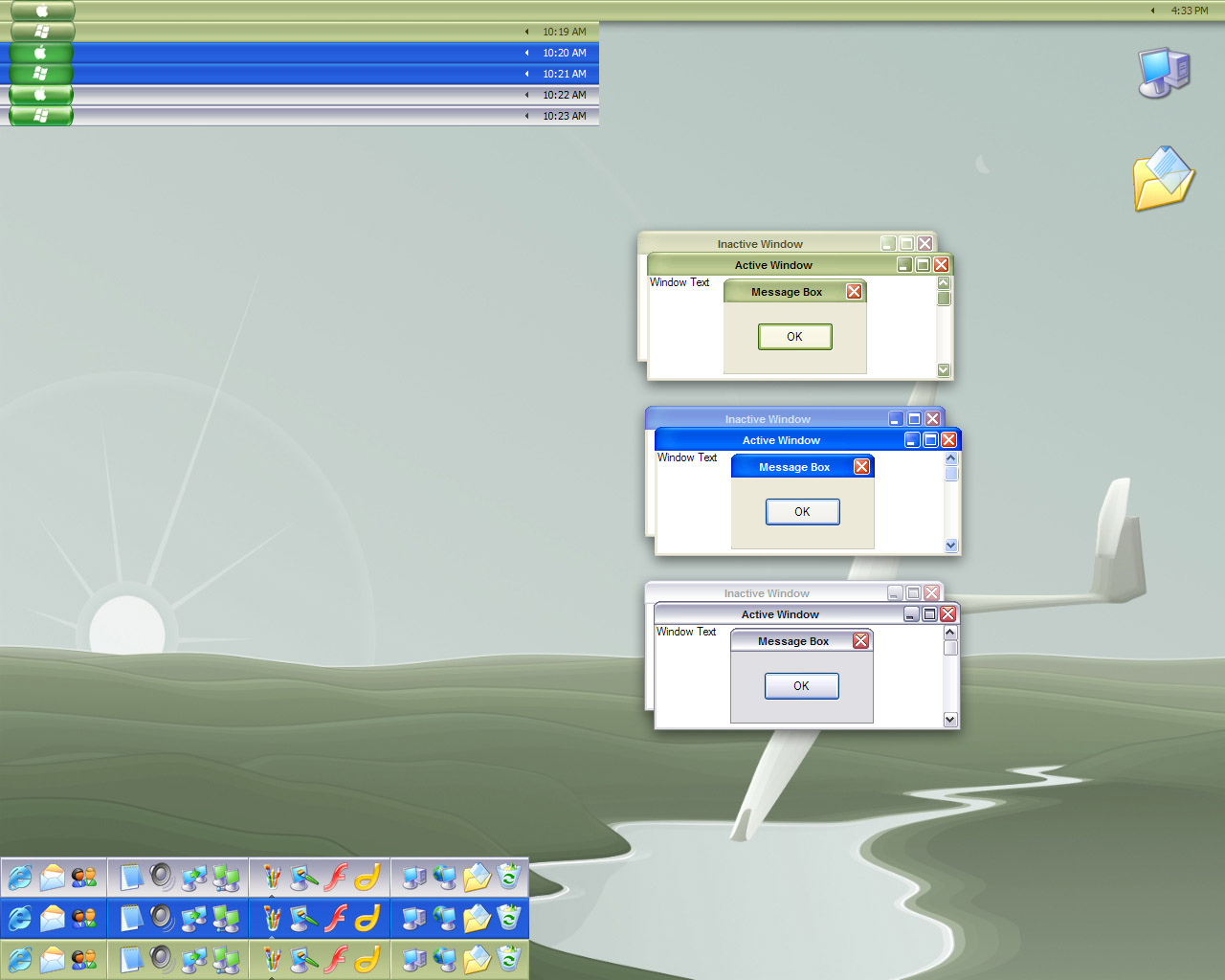The image size is (1225, 980).
Task: Click Apple start button on the 10:20 AM bar
Action: click(42, 53)
